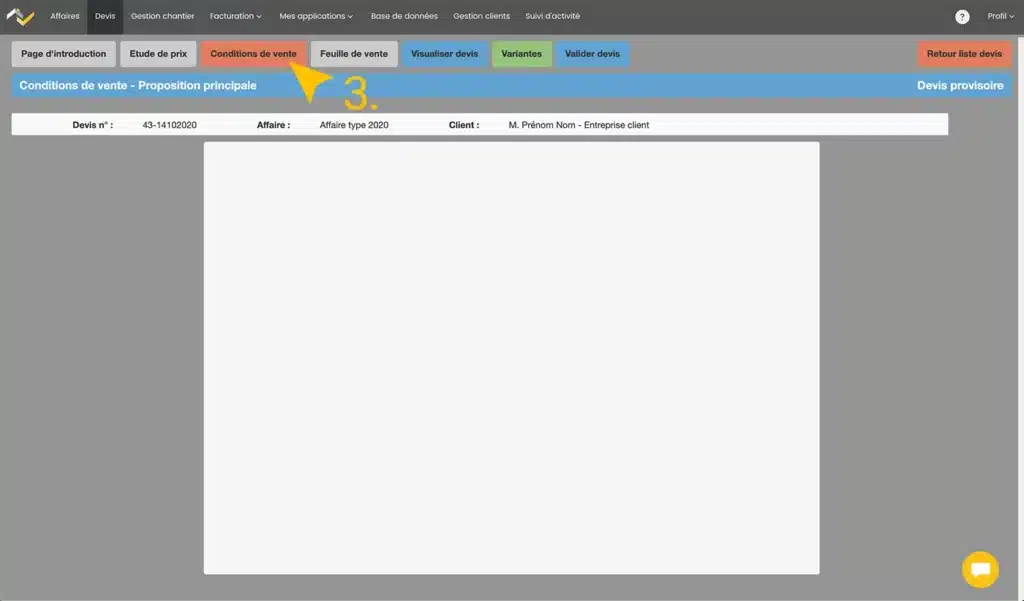The width and height of the screenshot is (1024, 601).
Task: Click Valider devis button
Action: [592, 54]
